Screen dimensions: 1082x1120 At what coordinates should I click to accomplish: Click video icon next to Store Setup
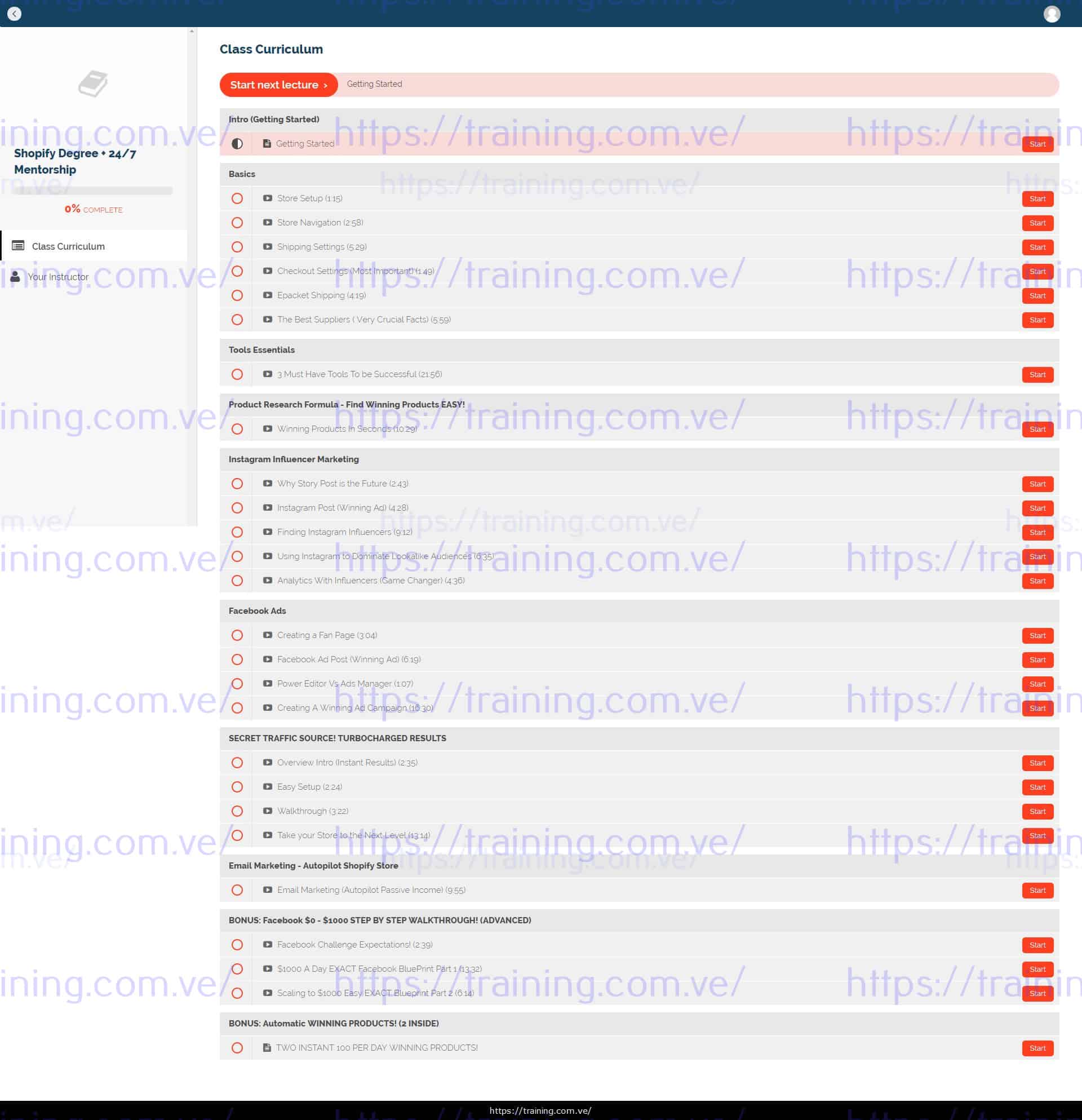point(267,198)
